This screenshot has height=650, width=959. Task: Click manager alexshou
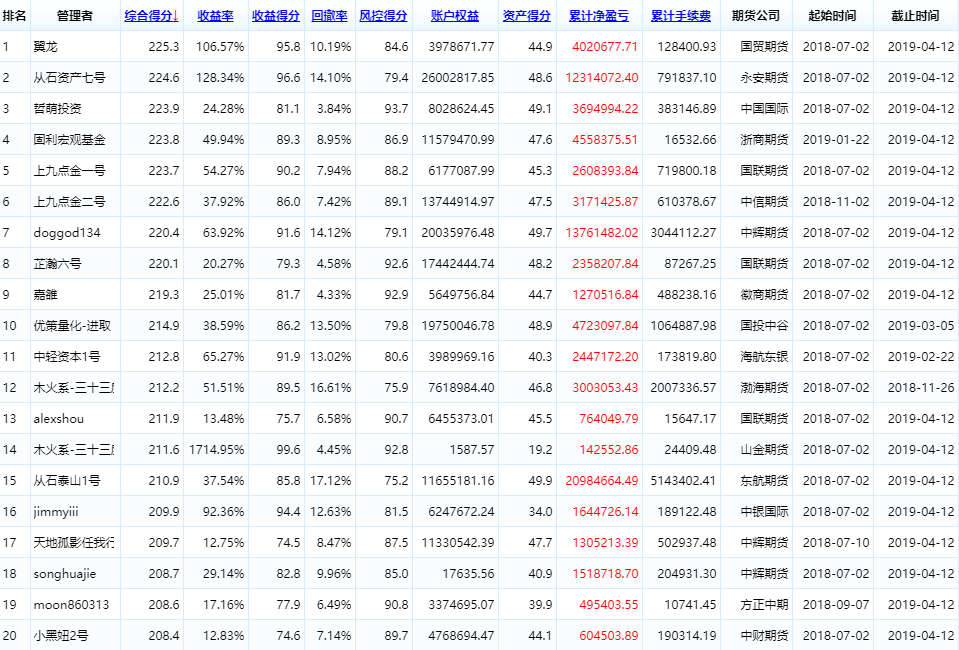point(59,419)
